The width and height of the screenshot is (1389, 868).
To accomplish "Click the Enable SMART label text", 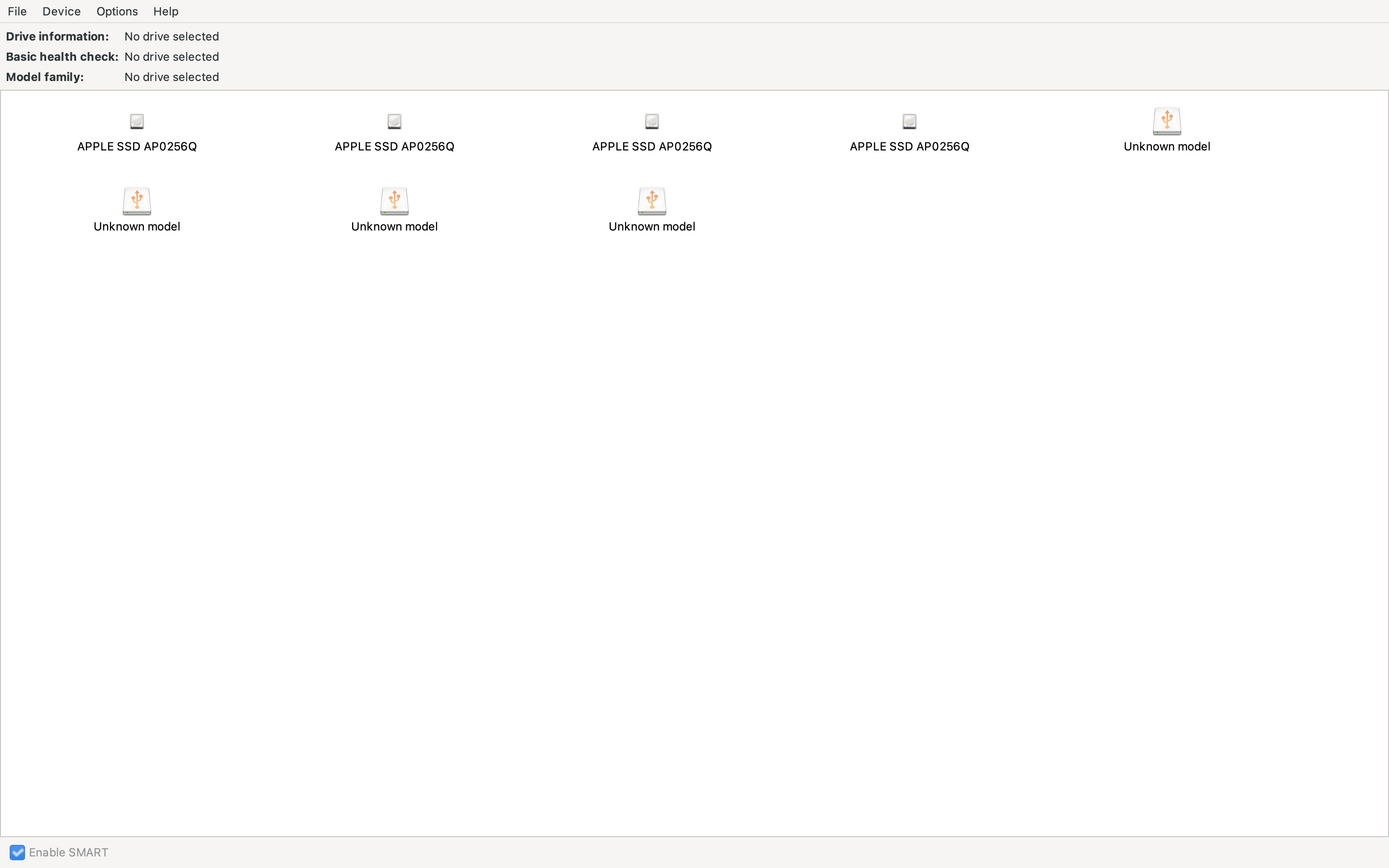I will 68,852.
